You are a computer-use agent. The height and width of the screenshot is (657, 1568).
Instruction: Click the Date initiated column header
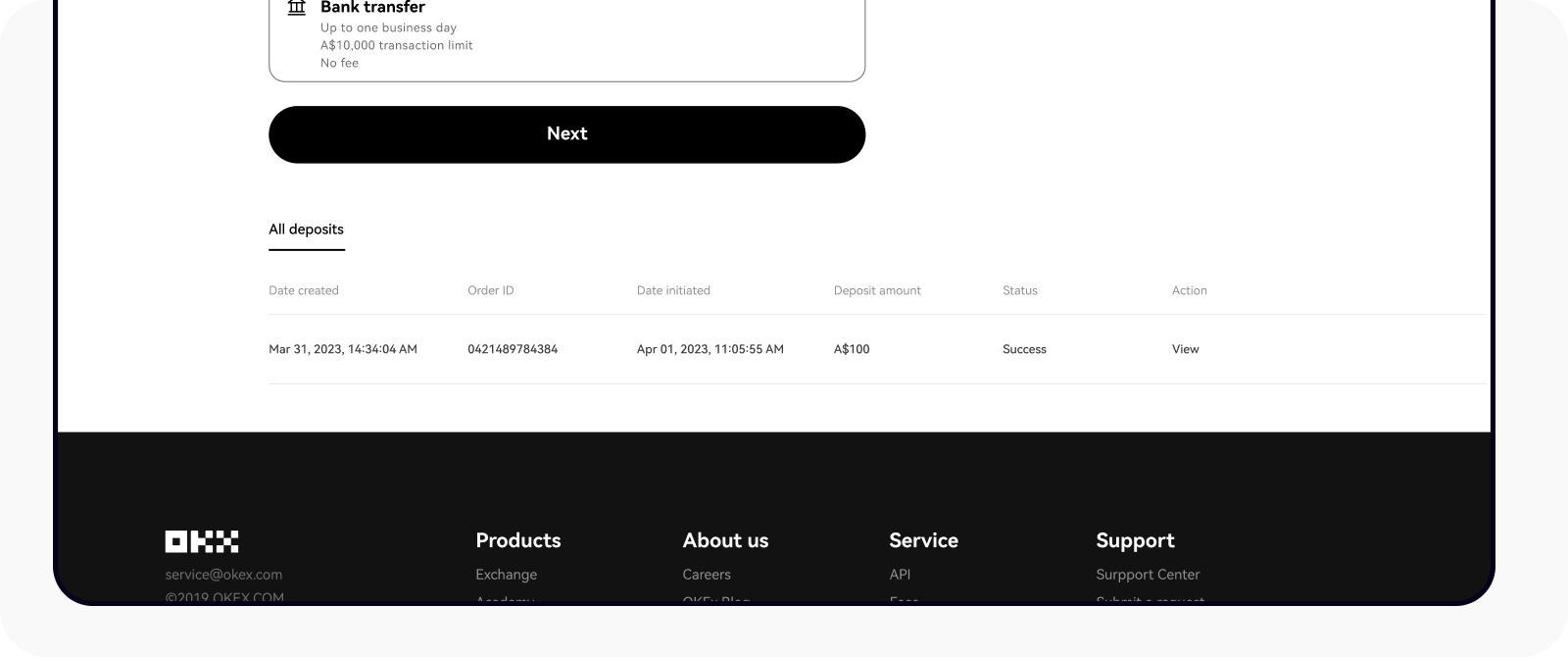673,290
